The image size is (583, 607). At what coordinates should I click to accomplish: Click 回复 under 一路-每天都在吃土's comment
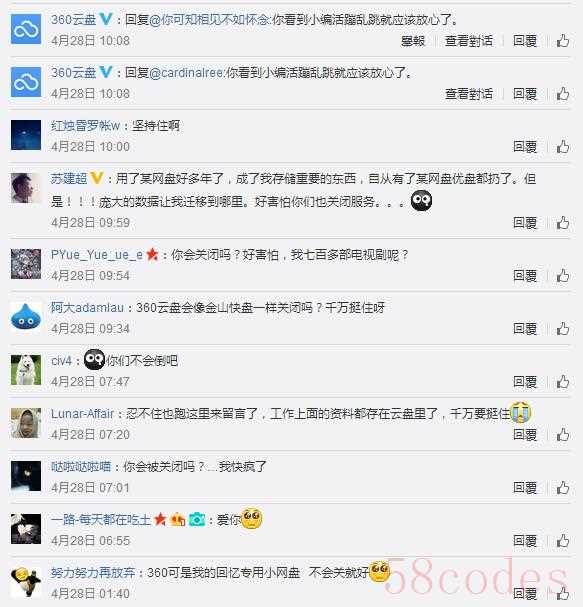click(525, 540)
